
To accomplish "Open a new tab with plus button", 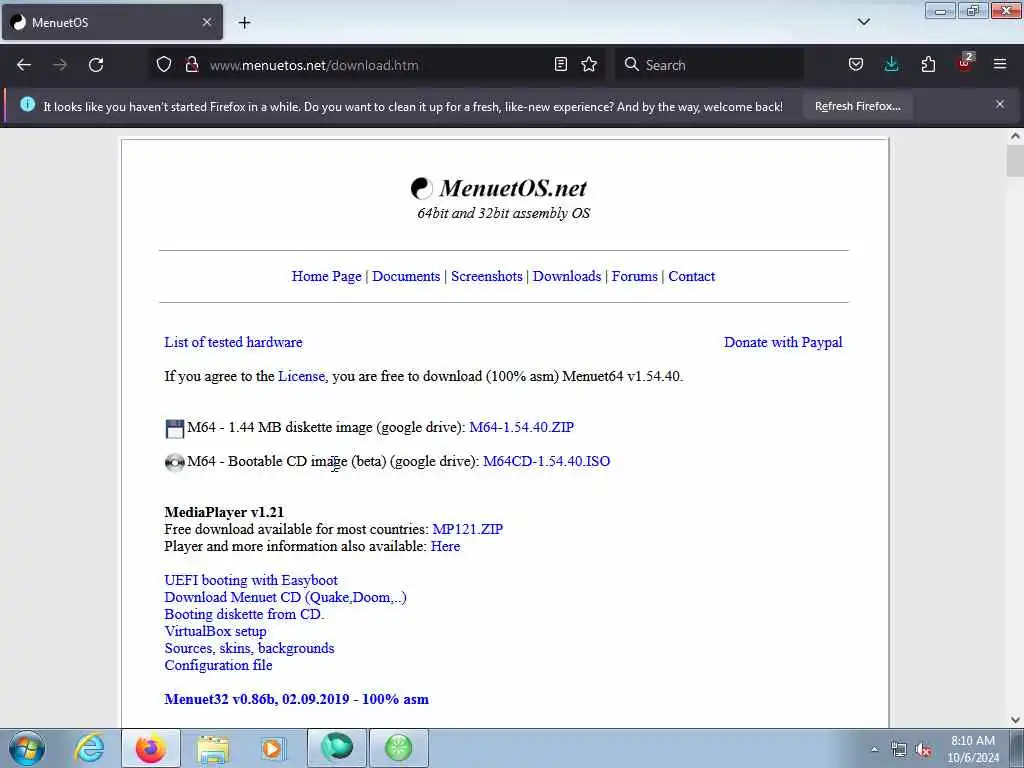I will click(x=244, y=23).
